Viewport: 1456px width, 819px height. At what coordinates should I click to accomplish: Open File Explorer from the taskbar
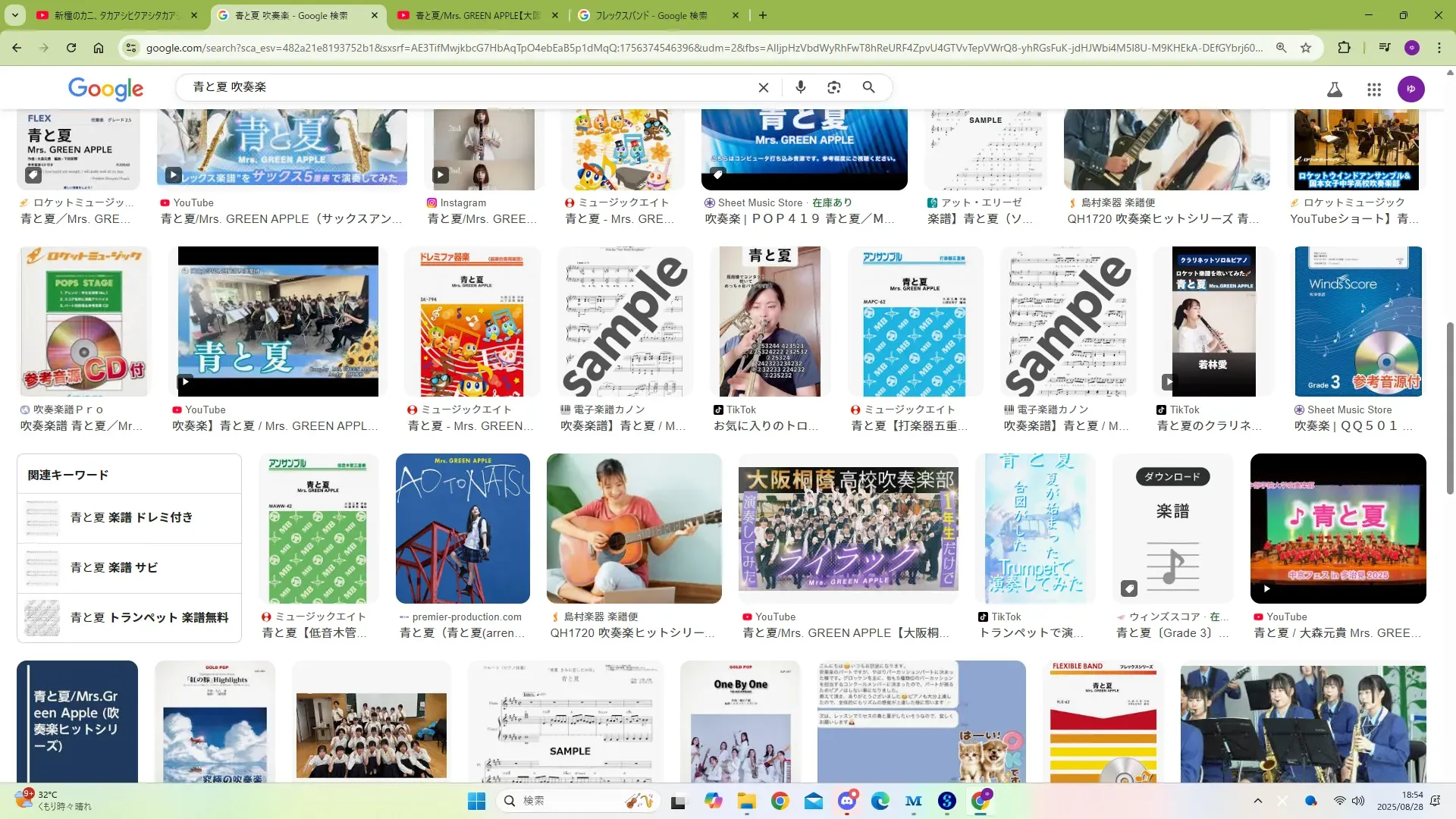(747, 801)
